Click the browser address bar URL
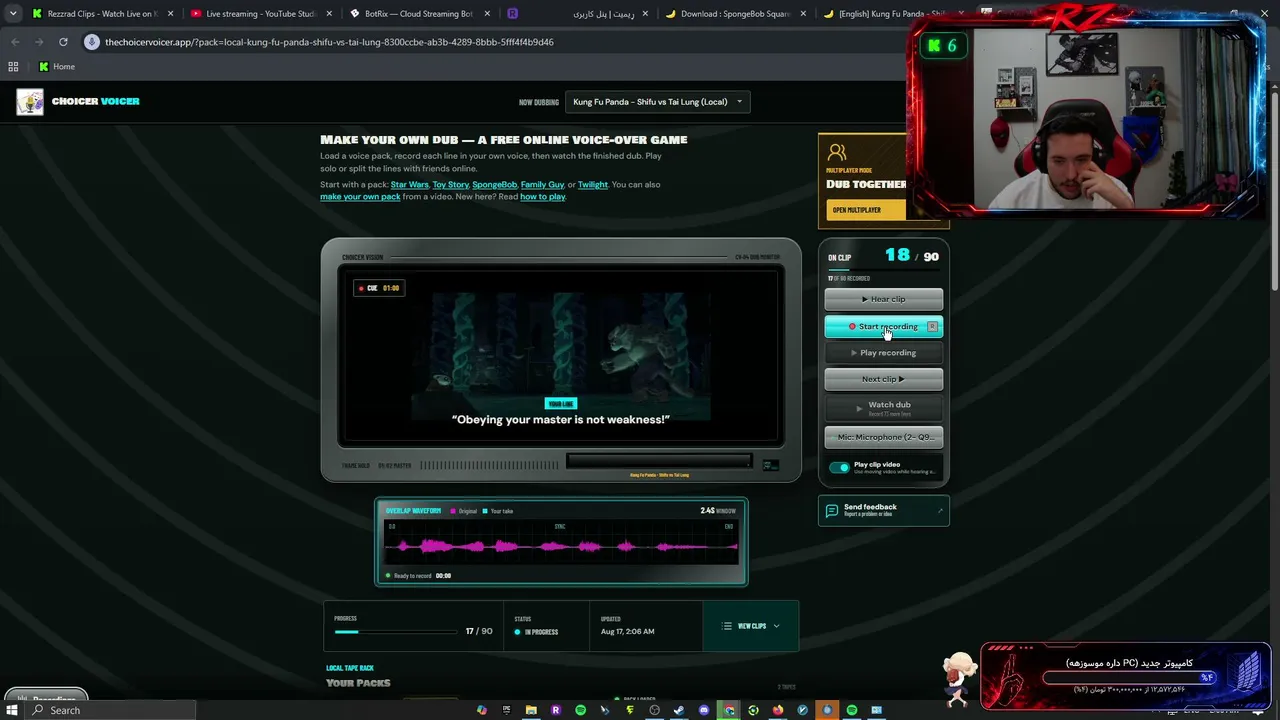The height and width of the screenshot is (720, 1280). pos(330,42)
